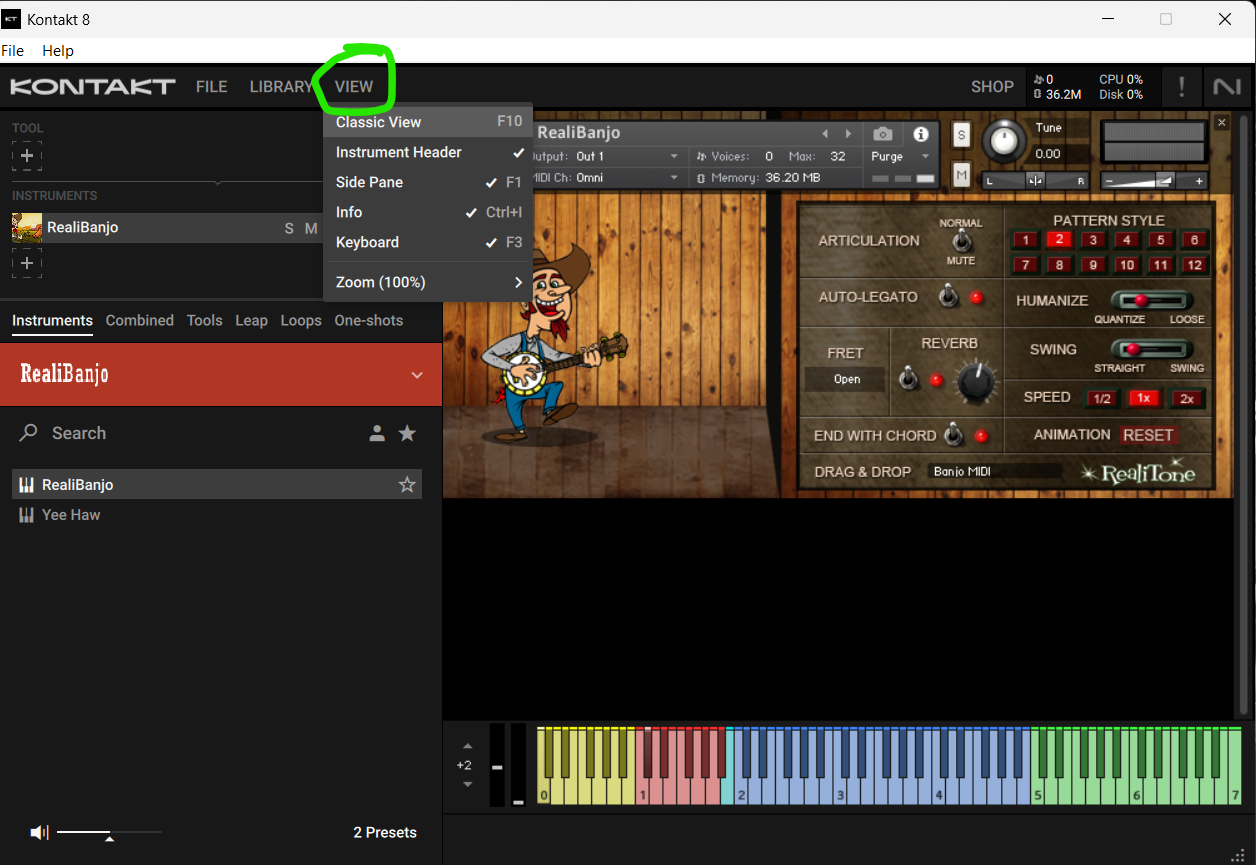Toggle Side Pane in View menu

tap(428, 182)
